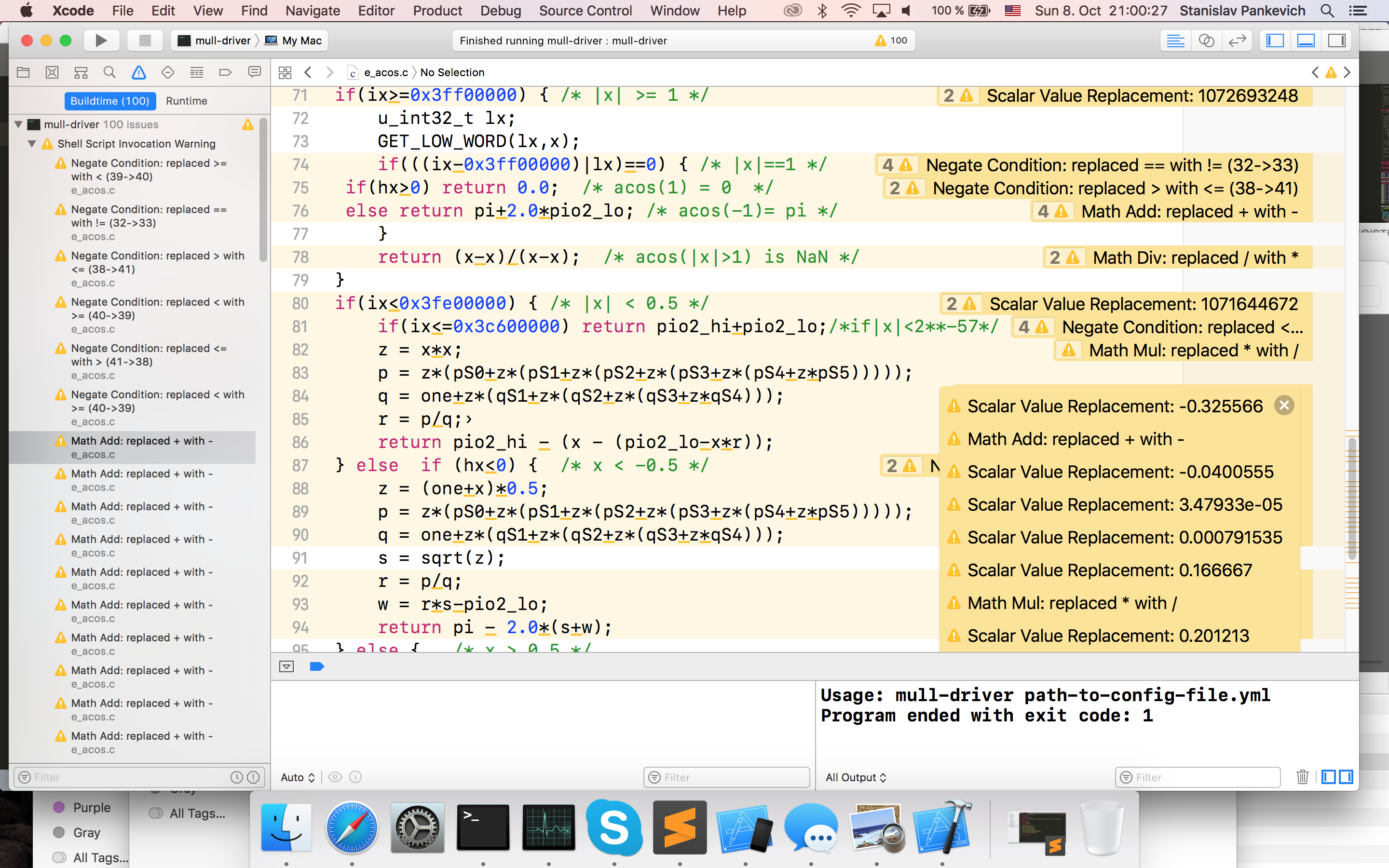The image size is (1389, 868).
Task: Click the next file navigation arrow
Action: 330,72
